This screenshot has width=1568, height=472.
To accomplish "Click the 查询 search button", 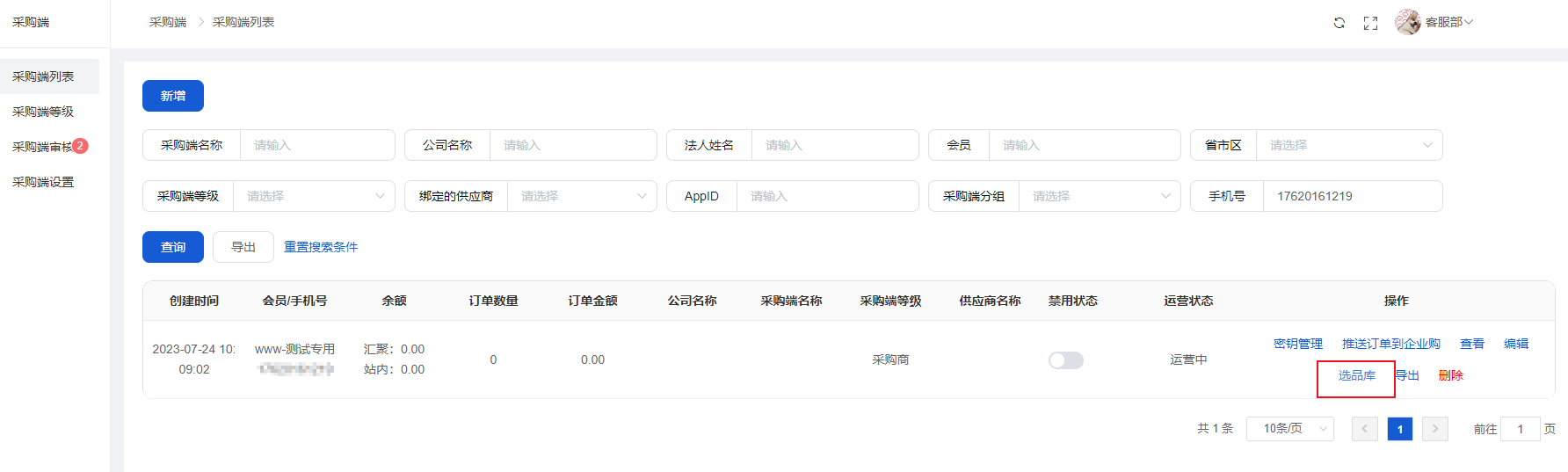I will (173, 247).
